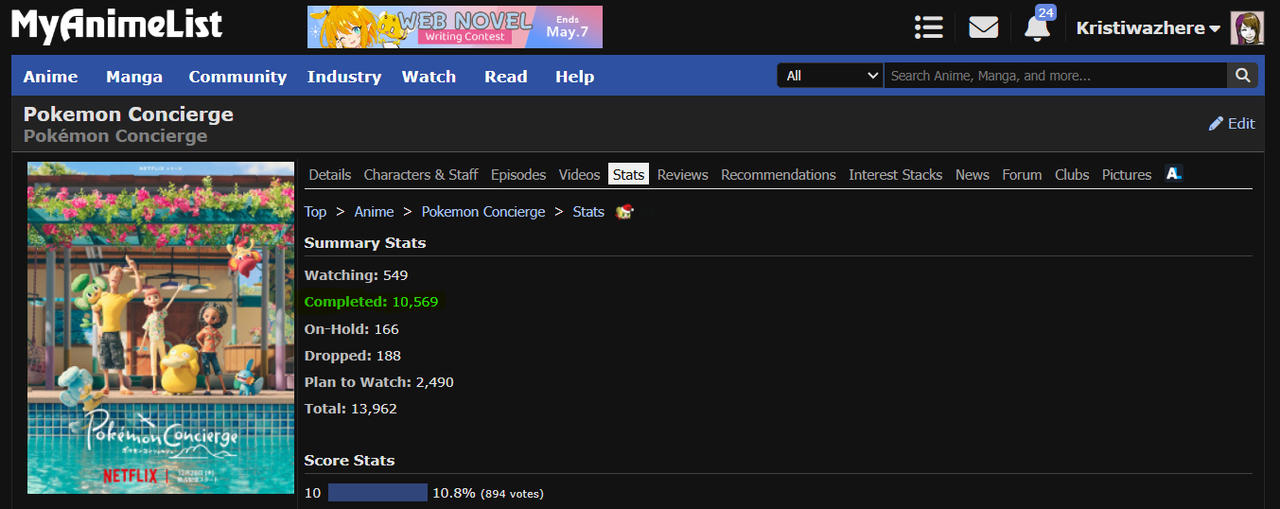Switch to the News tab
This screenshot has height=509, width=1280.
[972, 174]
